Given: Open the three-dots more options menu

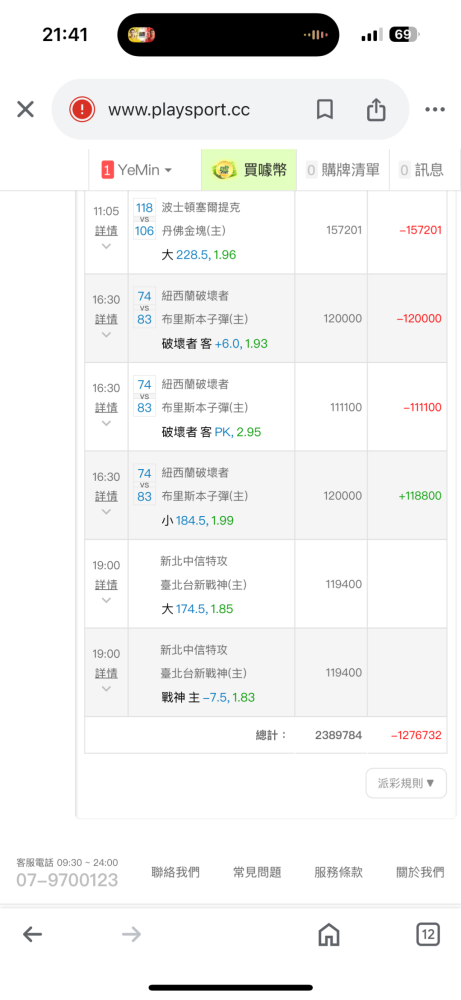Looking at the screenshot, I should tap(435, 110).
